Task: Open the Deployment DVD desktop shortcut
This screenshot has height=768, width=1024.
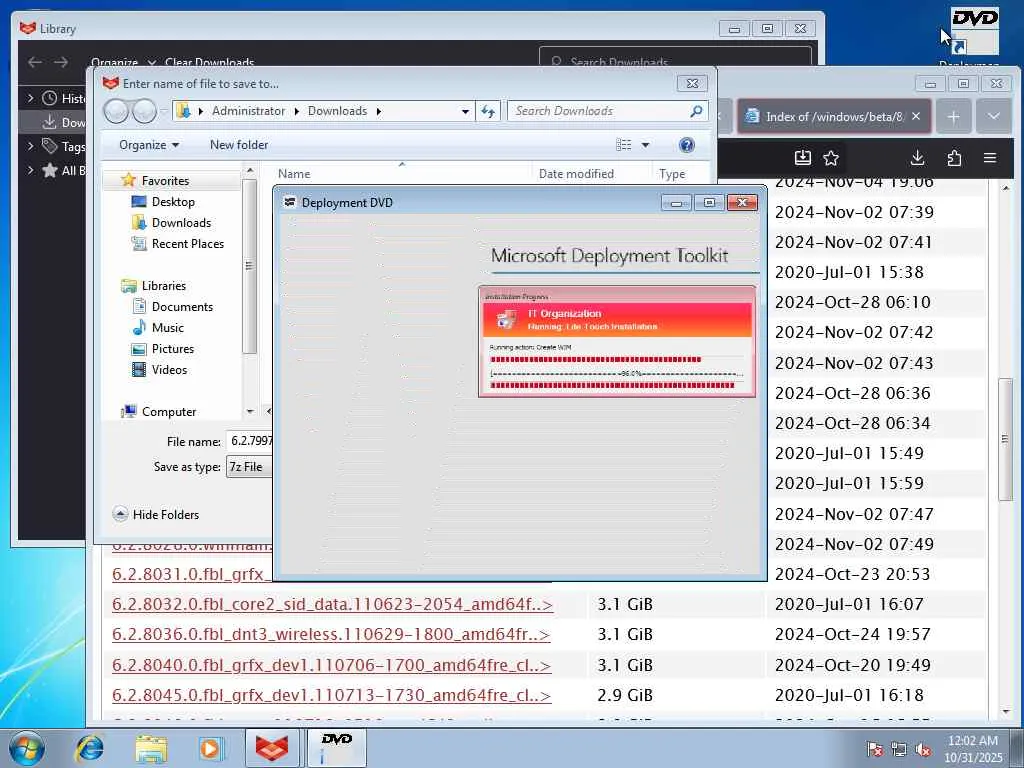Action: coord(974,36)
